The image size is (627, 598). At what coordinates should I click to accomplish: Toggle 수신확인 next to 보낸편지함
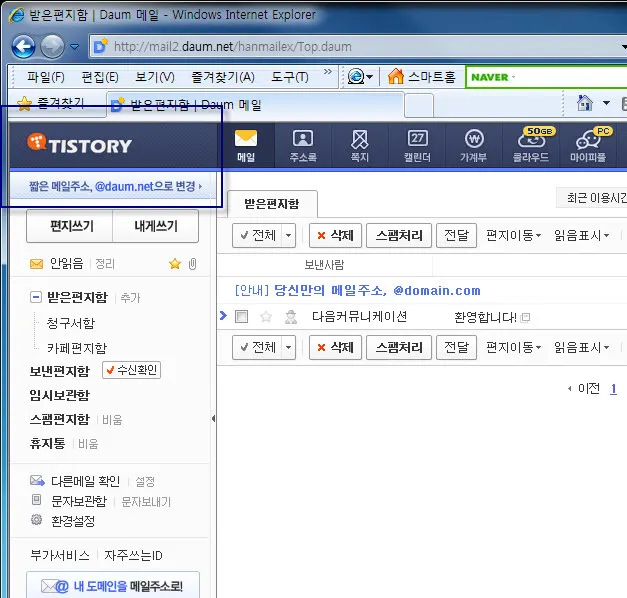131,371
